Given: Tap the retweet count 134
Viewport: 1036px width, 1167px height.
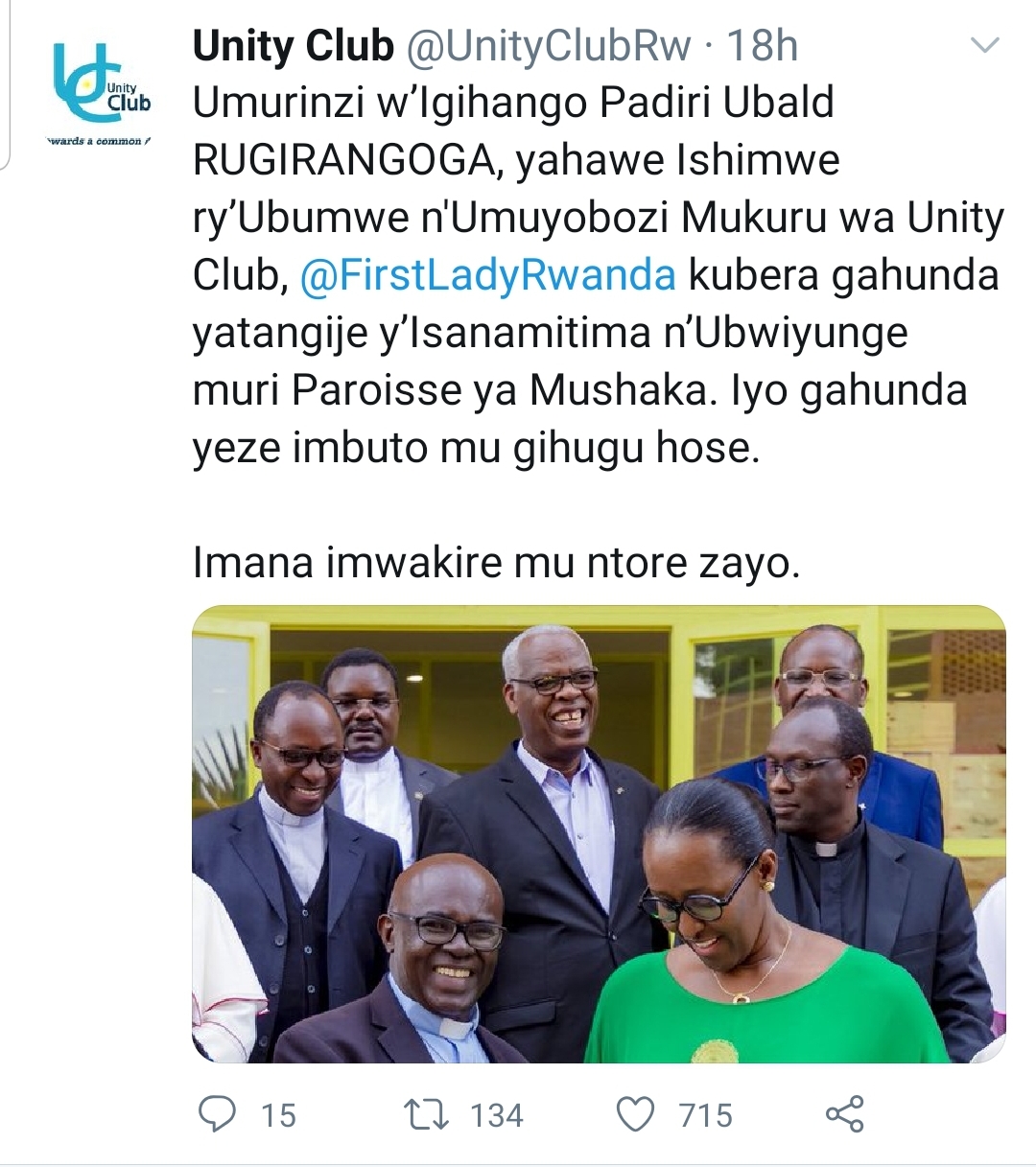Looking at the screenshot, I should point(497,1115).
